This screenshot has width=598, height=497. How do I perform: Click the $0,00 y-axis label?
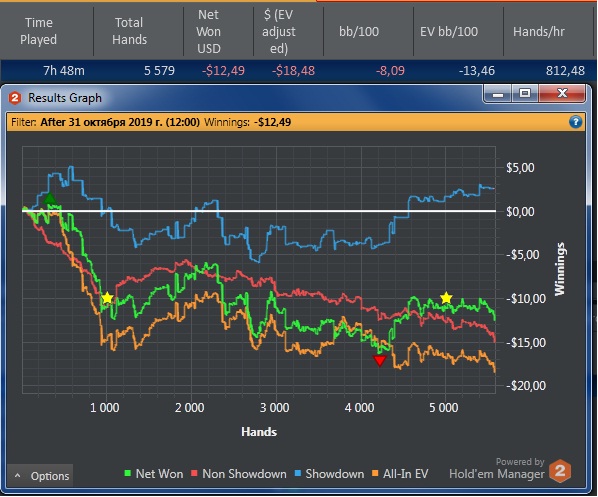tap(520, 211)
